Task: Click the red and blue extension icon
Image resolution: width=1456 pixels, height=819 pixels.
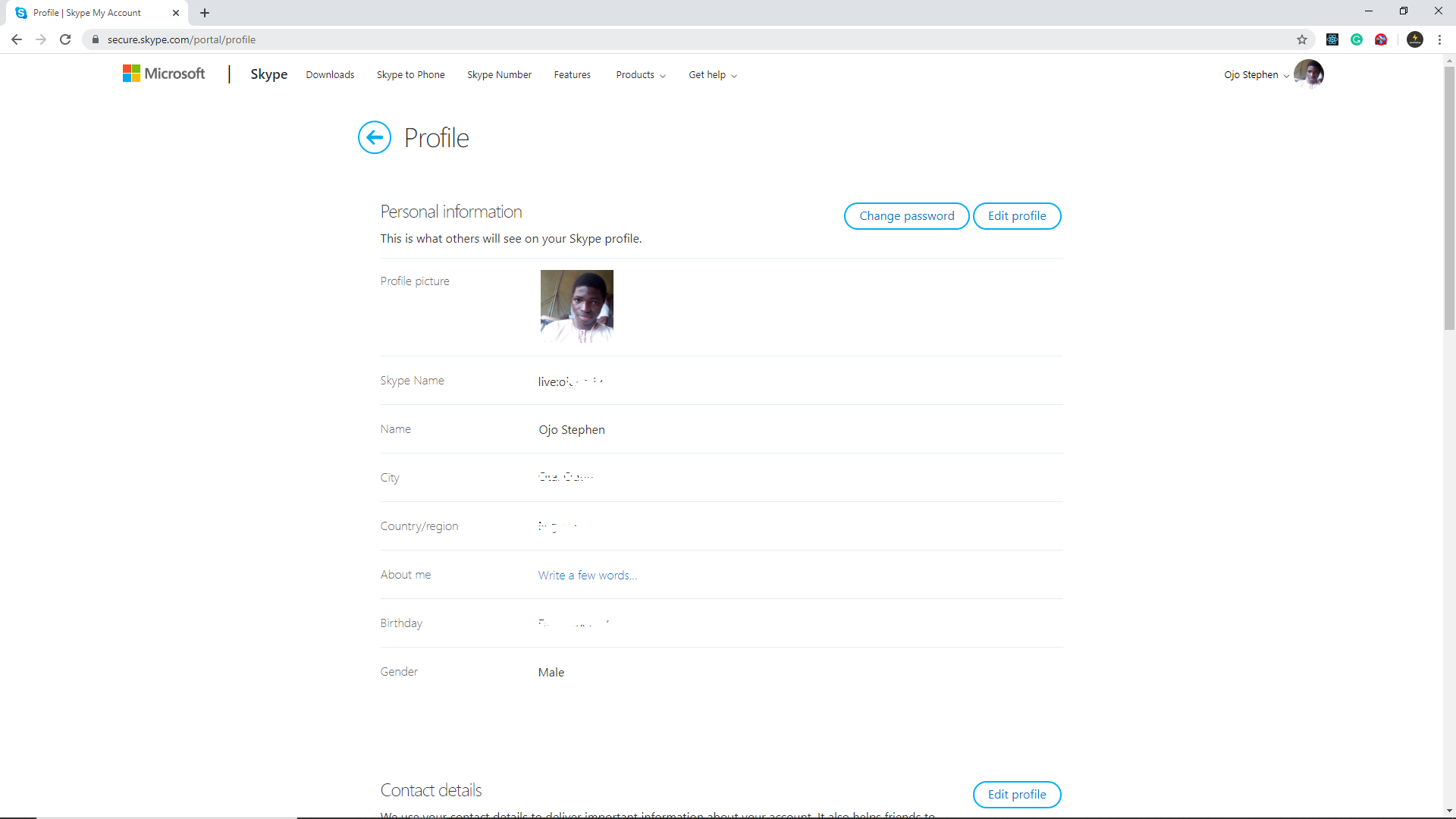Action: [x=1381, y=39]
